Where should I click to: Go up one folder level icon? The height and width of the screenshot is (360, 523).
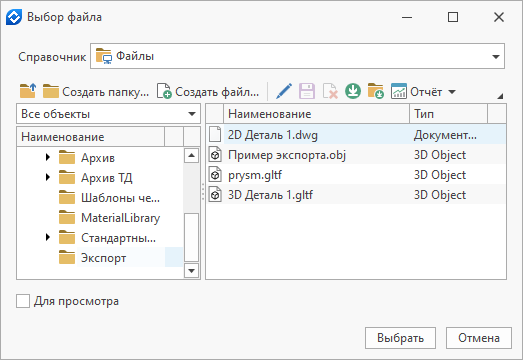click(28, 91)
